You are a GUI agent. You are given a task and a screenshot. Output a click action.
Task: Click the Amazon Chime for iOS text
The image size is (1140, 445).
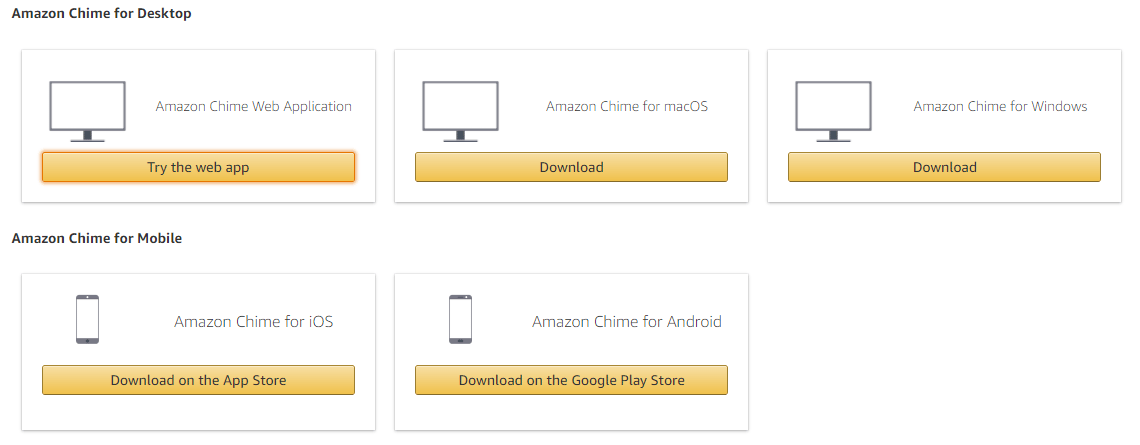[x=254, y=321]
